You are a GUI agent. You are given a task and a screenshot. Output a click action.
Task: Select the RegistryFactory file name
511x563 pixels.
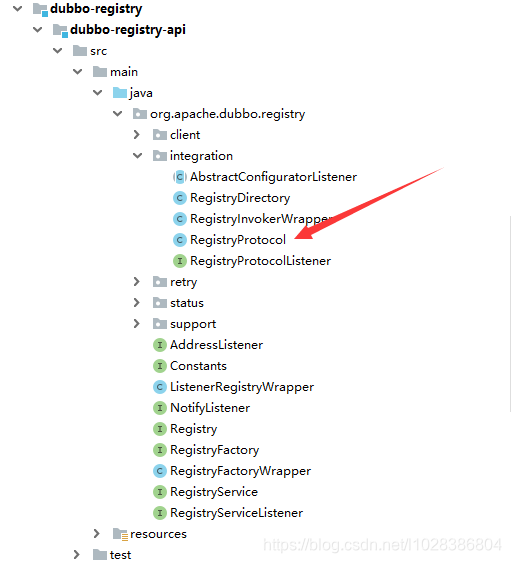pos(215,450)
